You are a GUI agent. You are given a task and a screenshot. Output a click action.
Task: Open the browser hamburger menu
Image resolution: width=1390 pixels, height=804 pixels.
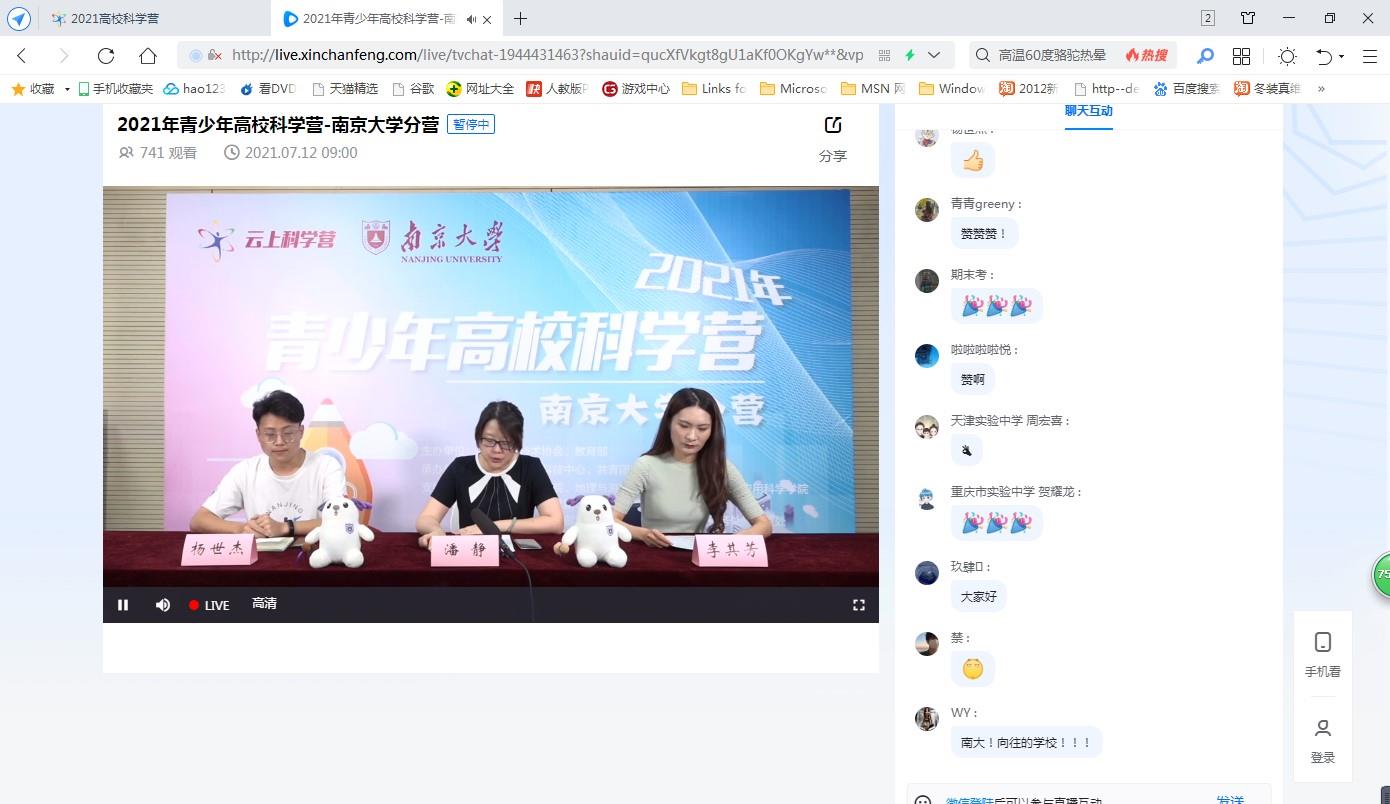pyautogui.click(x=1370, y=56)
